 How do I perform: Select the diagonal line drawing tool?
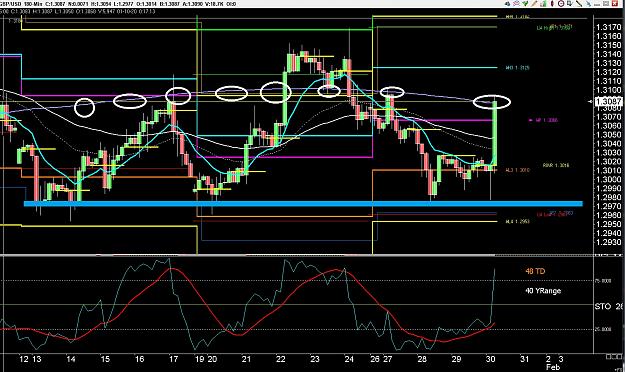point(579,4)
